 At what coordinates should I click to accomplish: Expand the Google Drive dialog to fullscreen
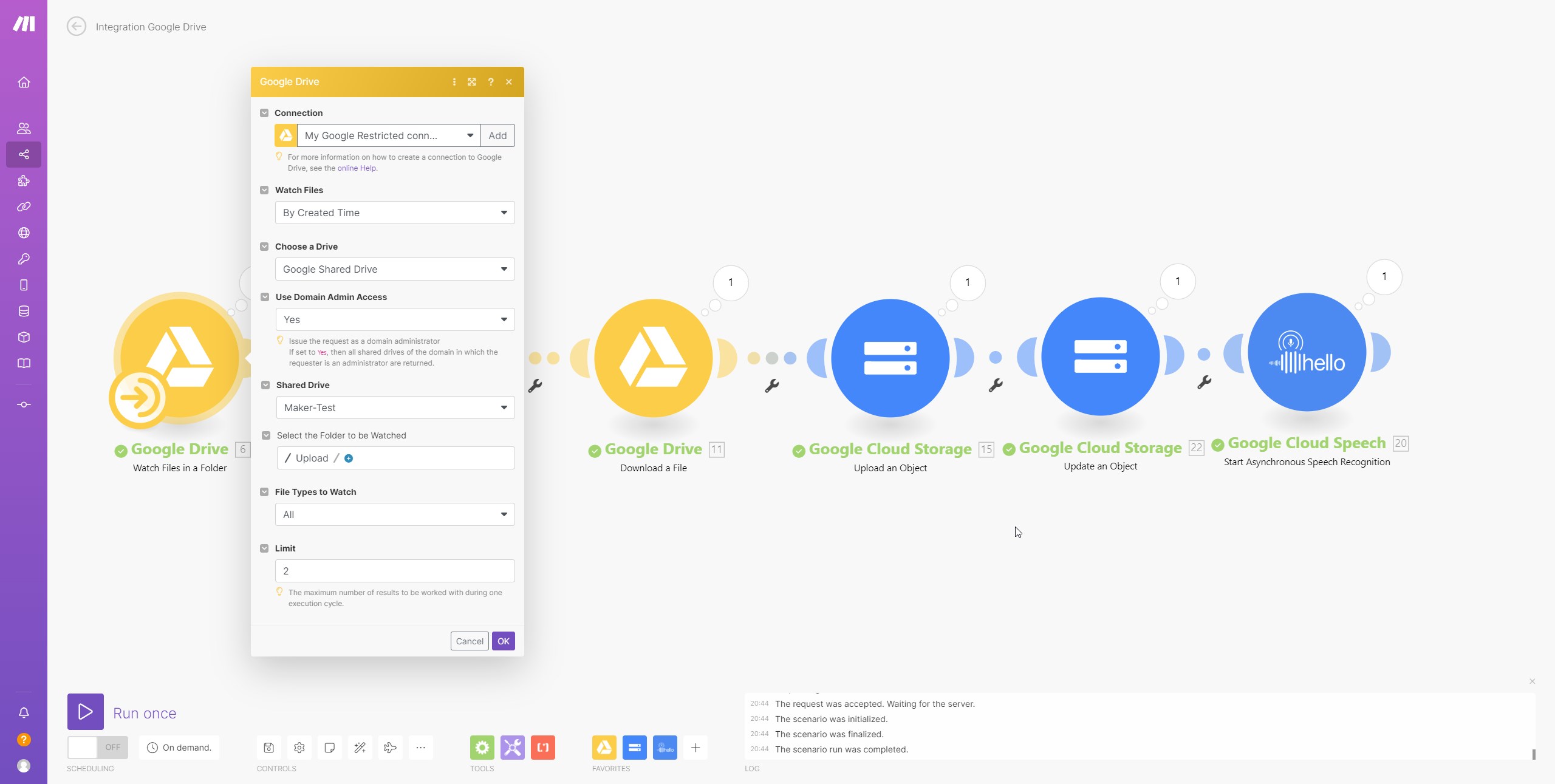pos(472,82)
